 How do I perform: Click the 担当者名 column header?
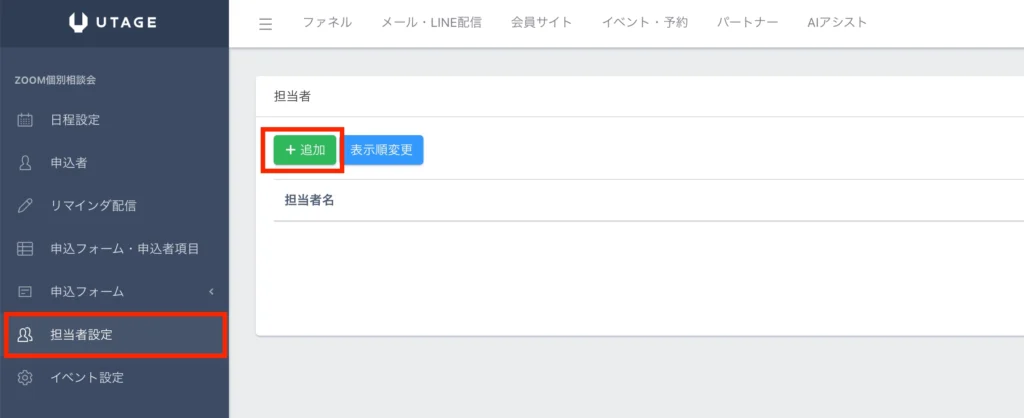click(x=310, y=201)
